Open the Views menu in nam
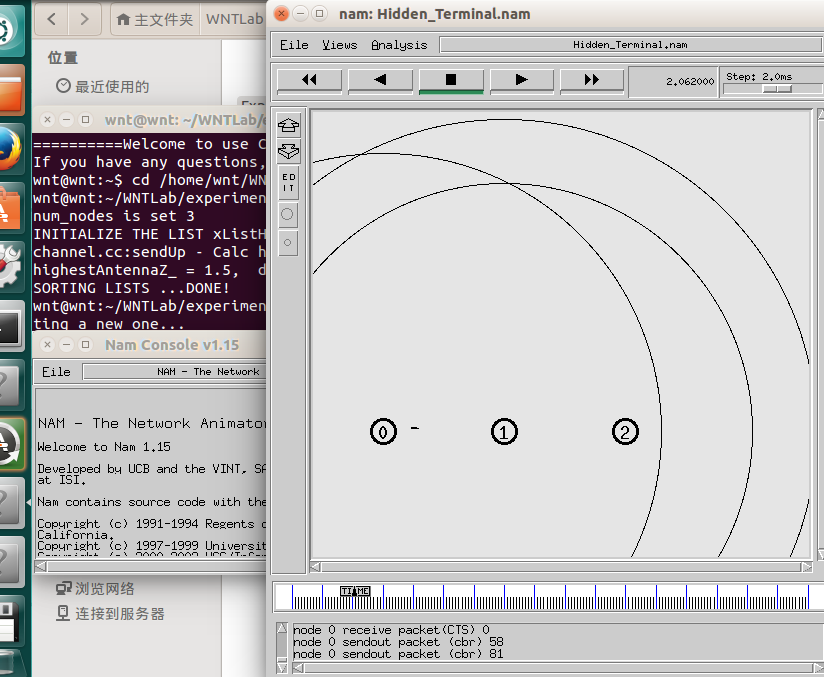The image size is (824, 677). [x=339, y=45]
